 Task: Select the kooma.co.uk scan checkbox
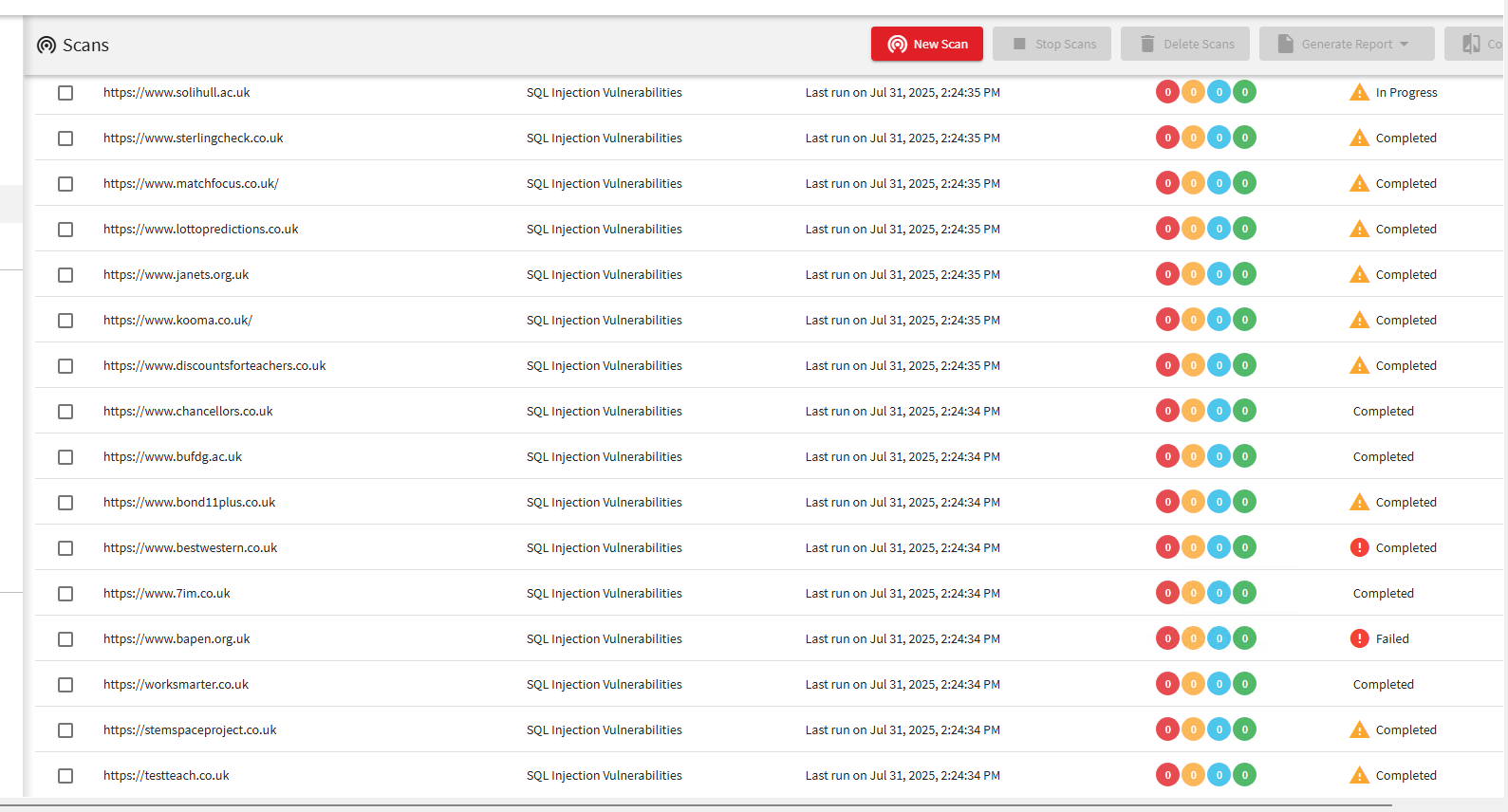(x=65, y=321)
